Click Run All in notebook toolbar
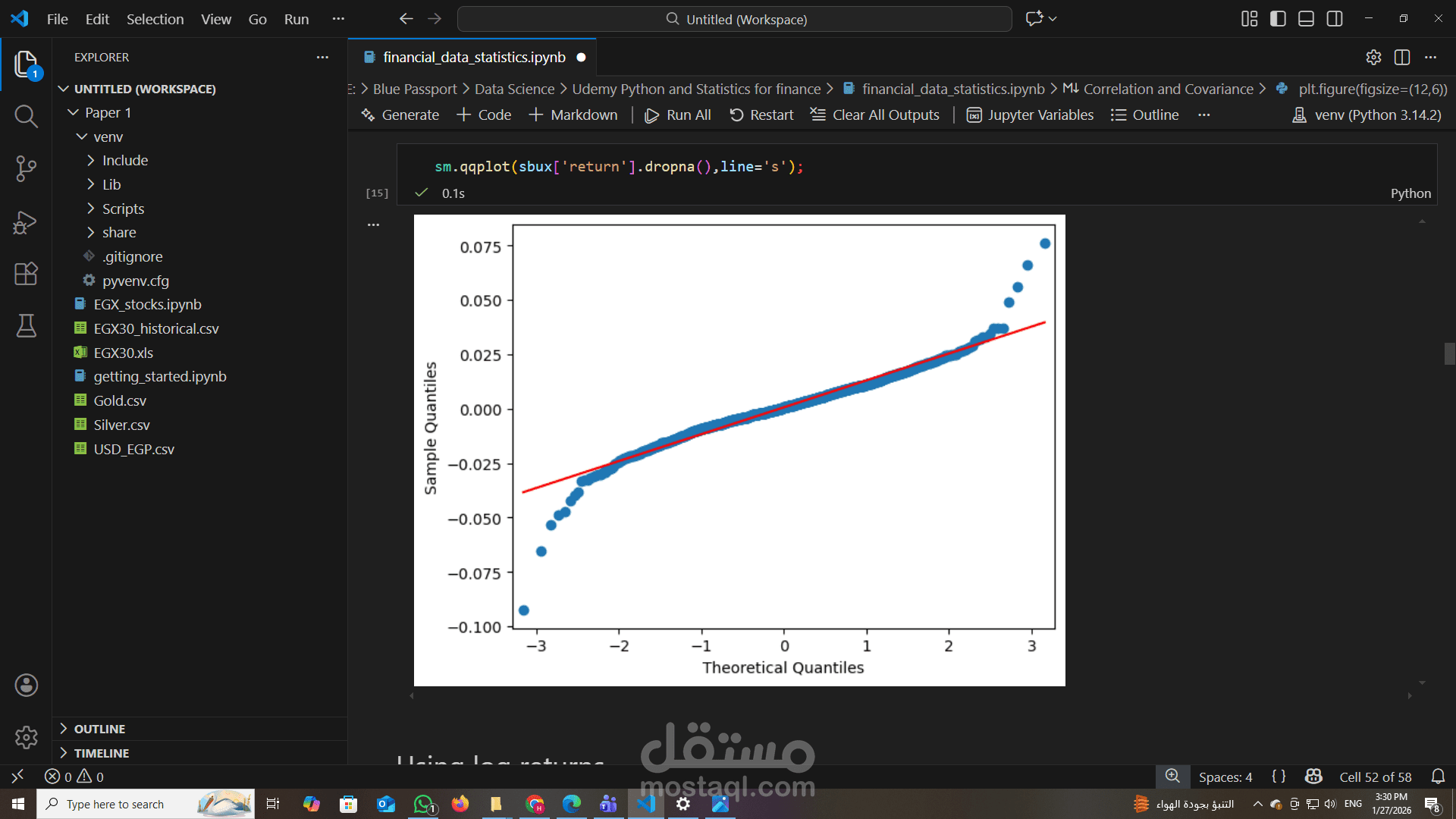The height and width of the screenshot is (819, 1456). 677,115
